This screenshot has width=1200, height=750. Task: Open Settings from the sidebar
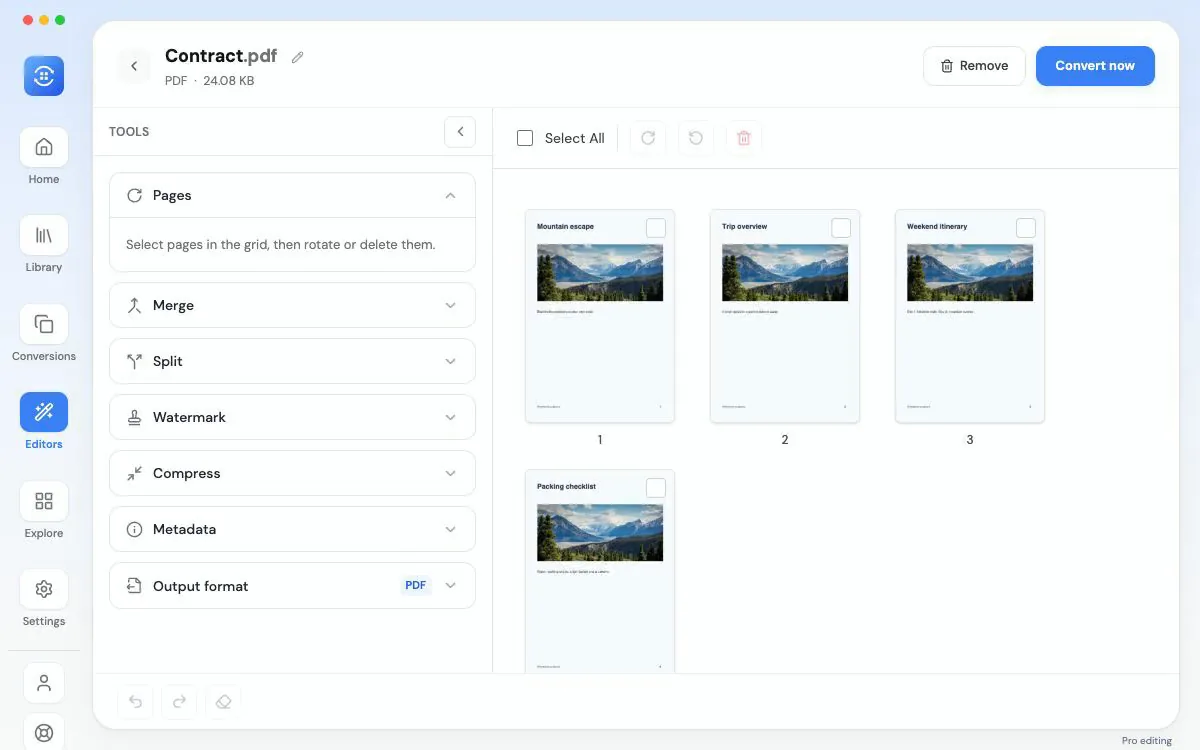[44, 599]
